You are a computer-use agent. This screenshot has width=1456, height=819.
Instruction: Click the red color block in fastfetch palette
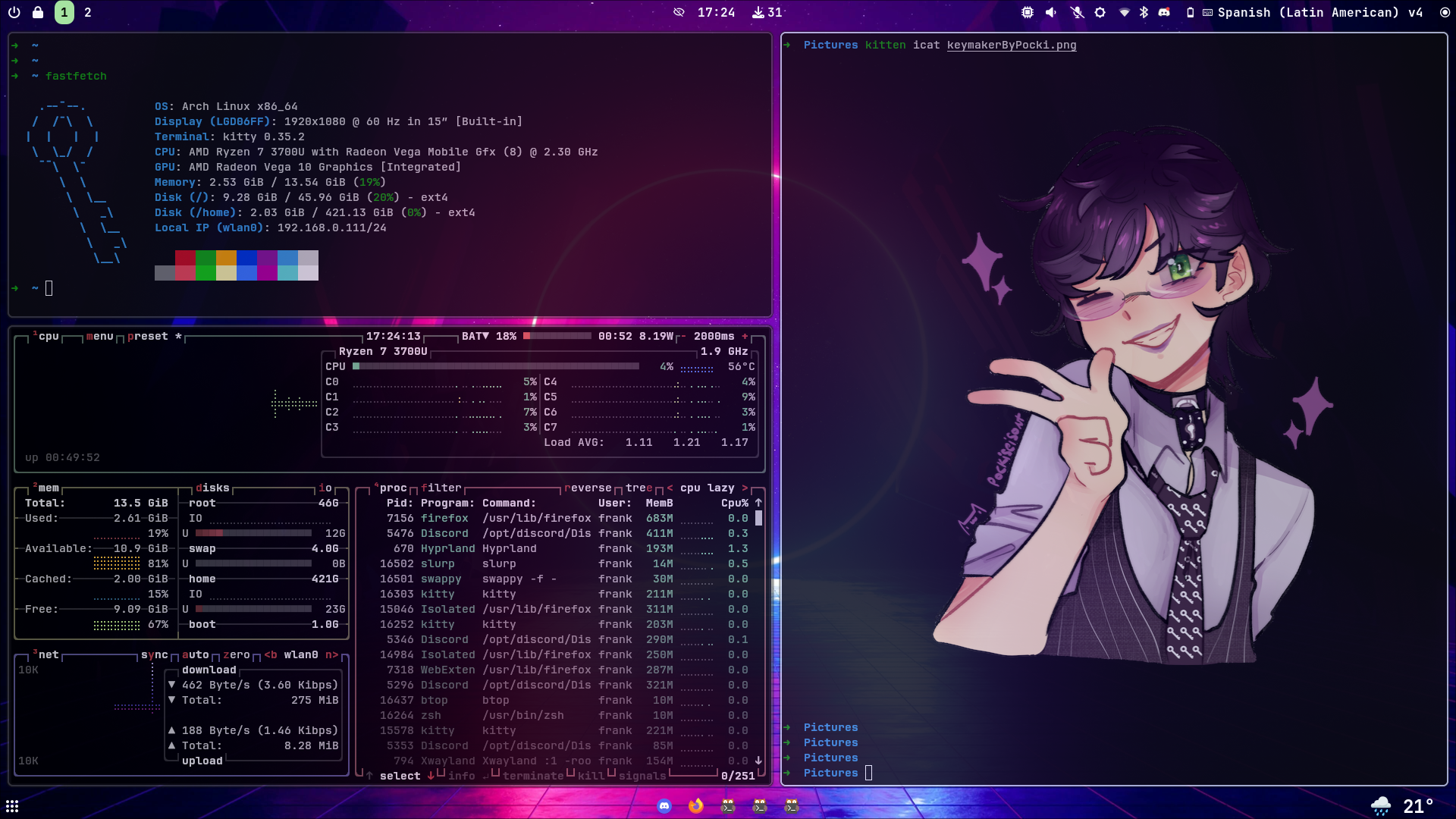(x=185, y=258)
